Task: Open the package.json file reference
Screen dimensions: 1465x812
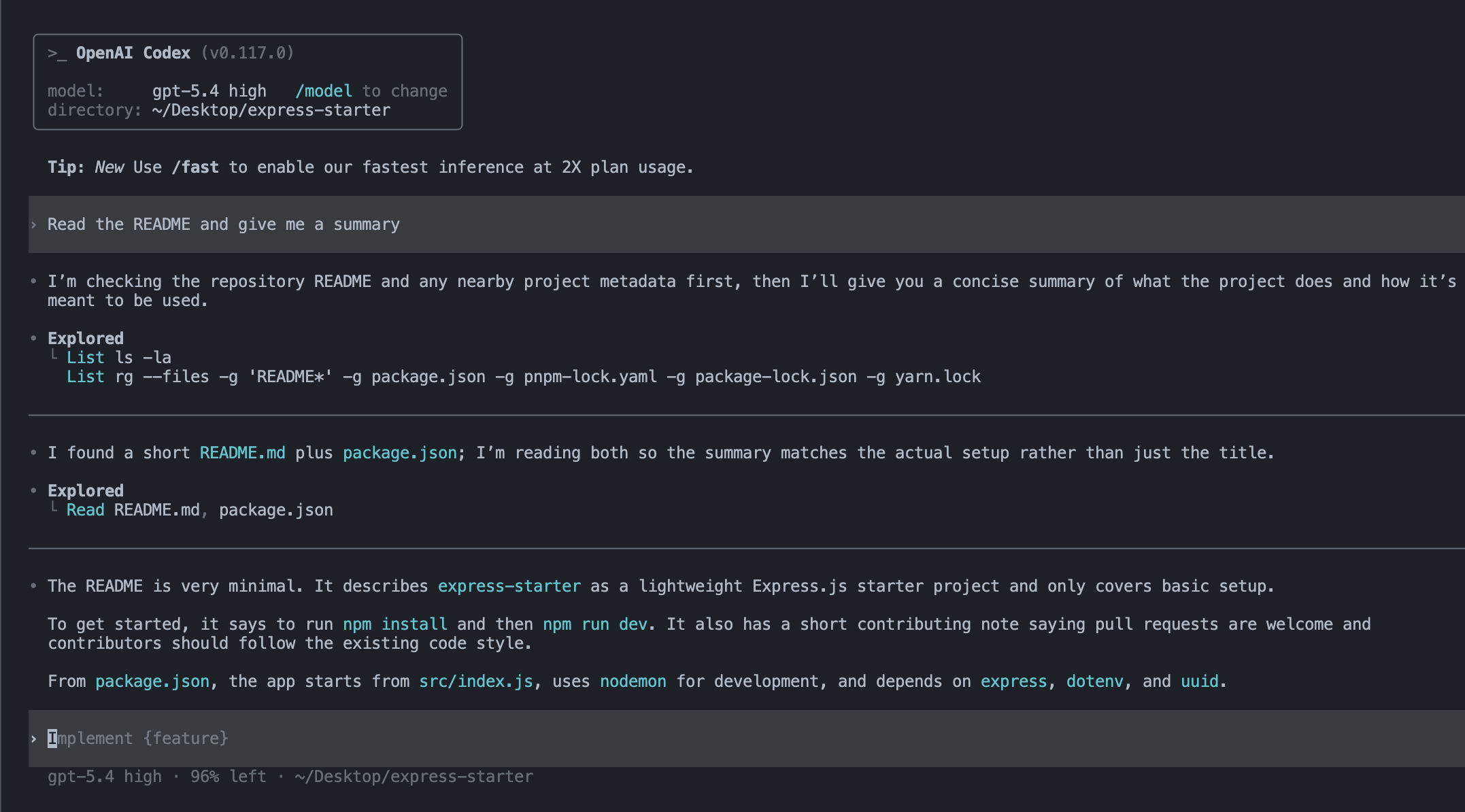Action: pos(400,452)
